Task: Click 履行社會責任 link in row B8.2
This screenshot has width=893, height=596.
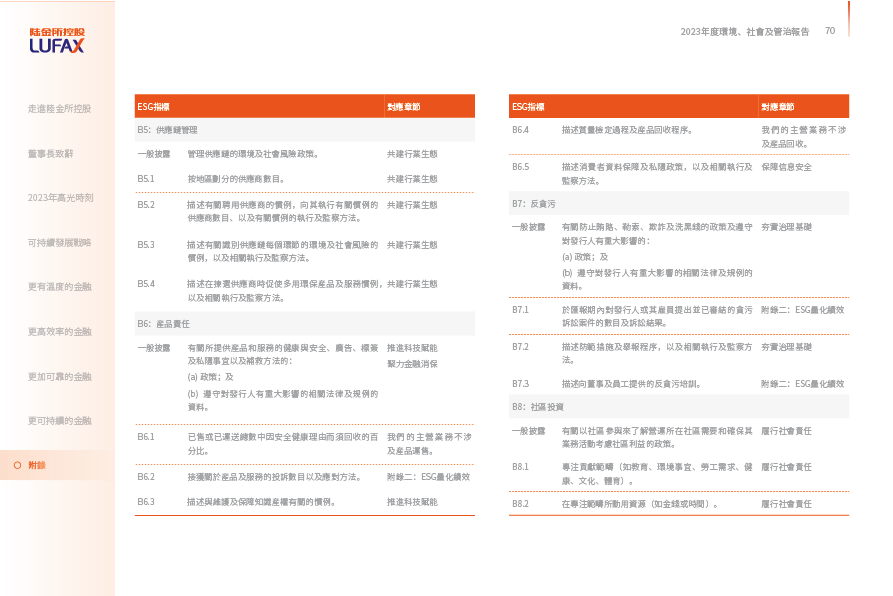Action: (x=786, y=504)
